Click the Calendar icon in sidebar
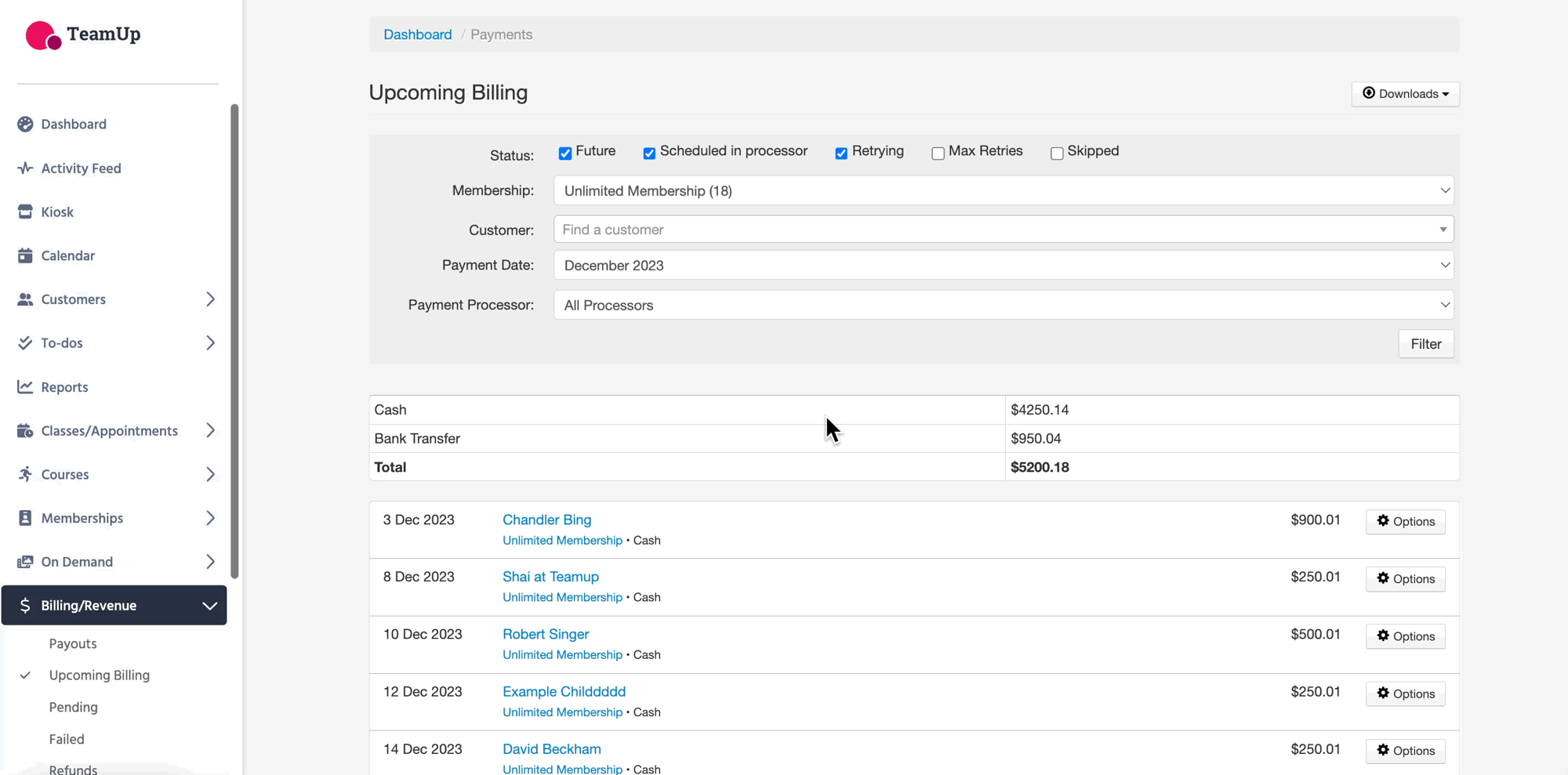The height and width of the screenshot is (775, 1568). click(x=25, y=256)
